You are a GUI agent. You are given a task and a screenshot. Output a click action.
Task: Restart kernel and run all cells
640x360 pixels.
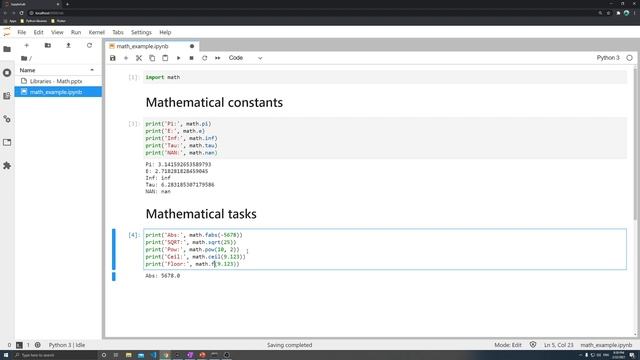click(x=218, y=58)
